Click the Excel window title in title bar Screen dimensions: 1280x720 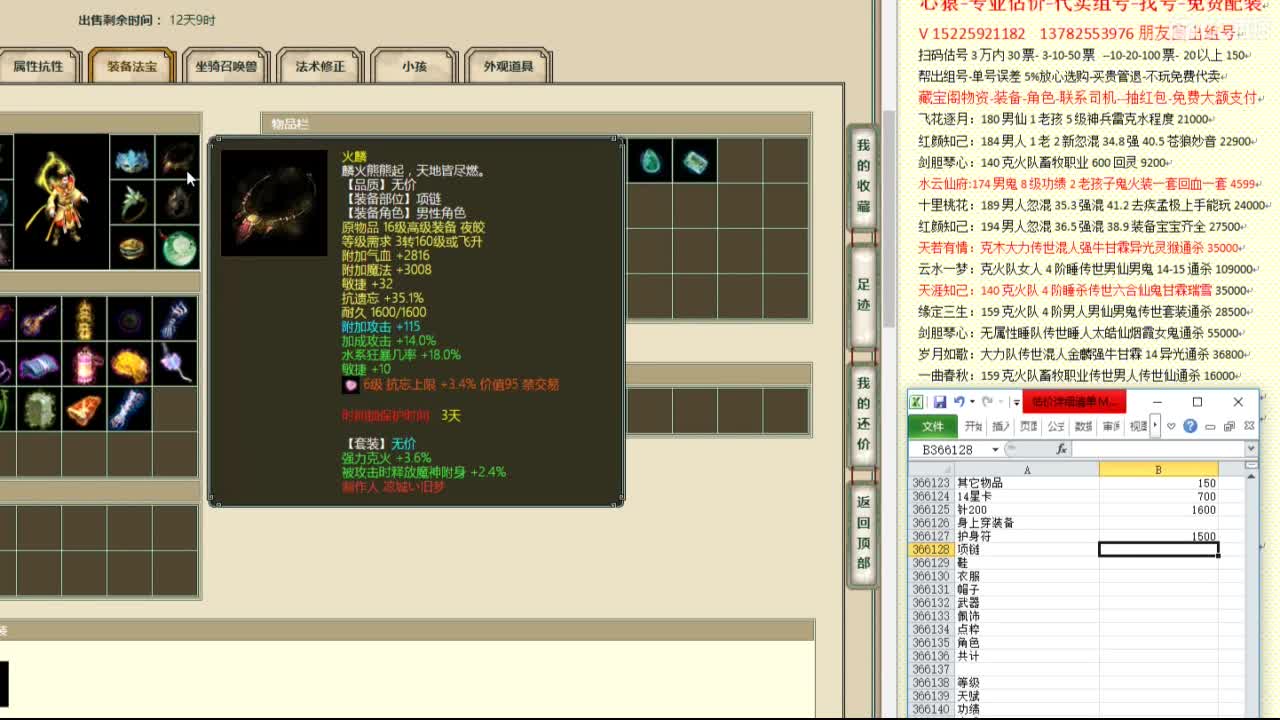(1074, 402)
